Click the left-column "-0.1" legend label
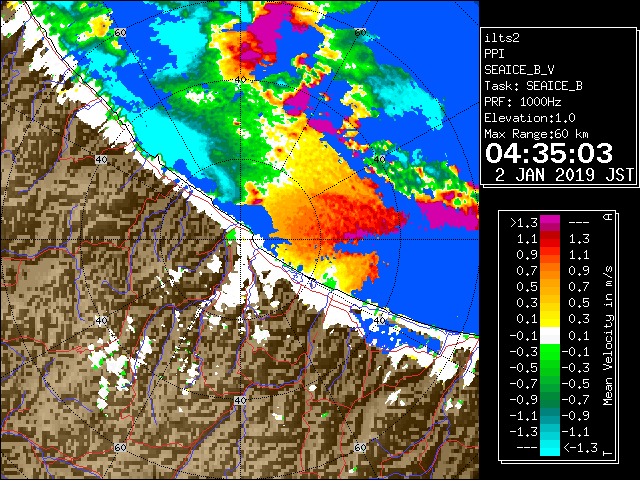This screenshot has width=640, height=480. click(x=523, y=336)
